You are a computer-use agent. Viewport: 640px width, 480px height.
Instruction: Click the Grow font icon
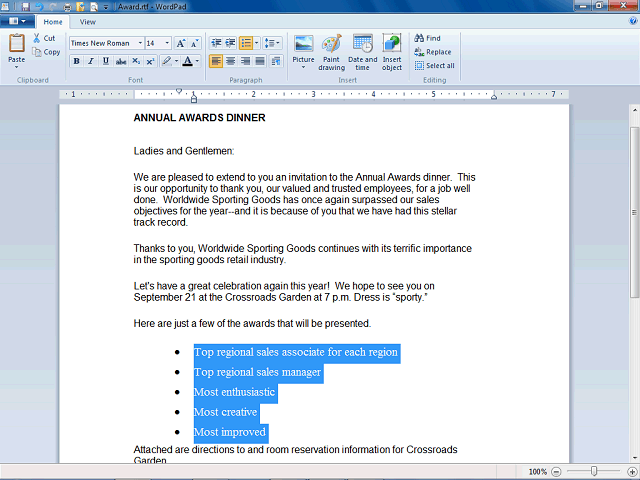coord(180,43)
